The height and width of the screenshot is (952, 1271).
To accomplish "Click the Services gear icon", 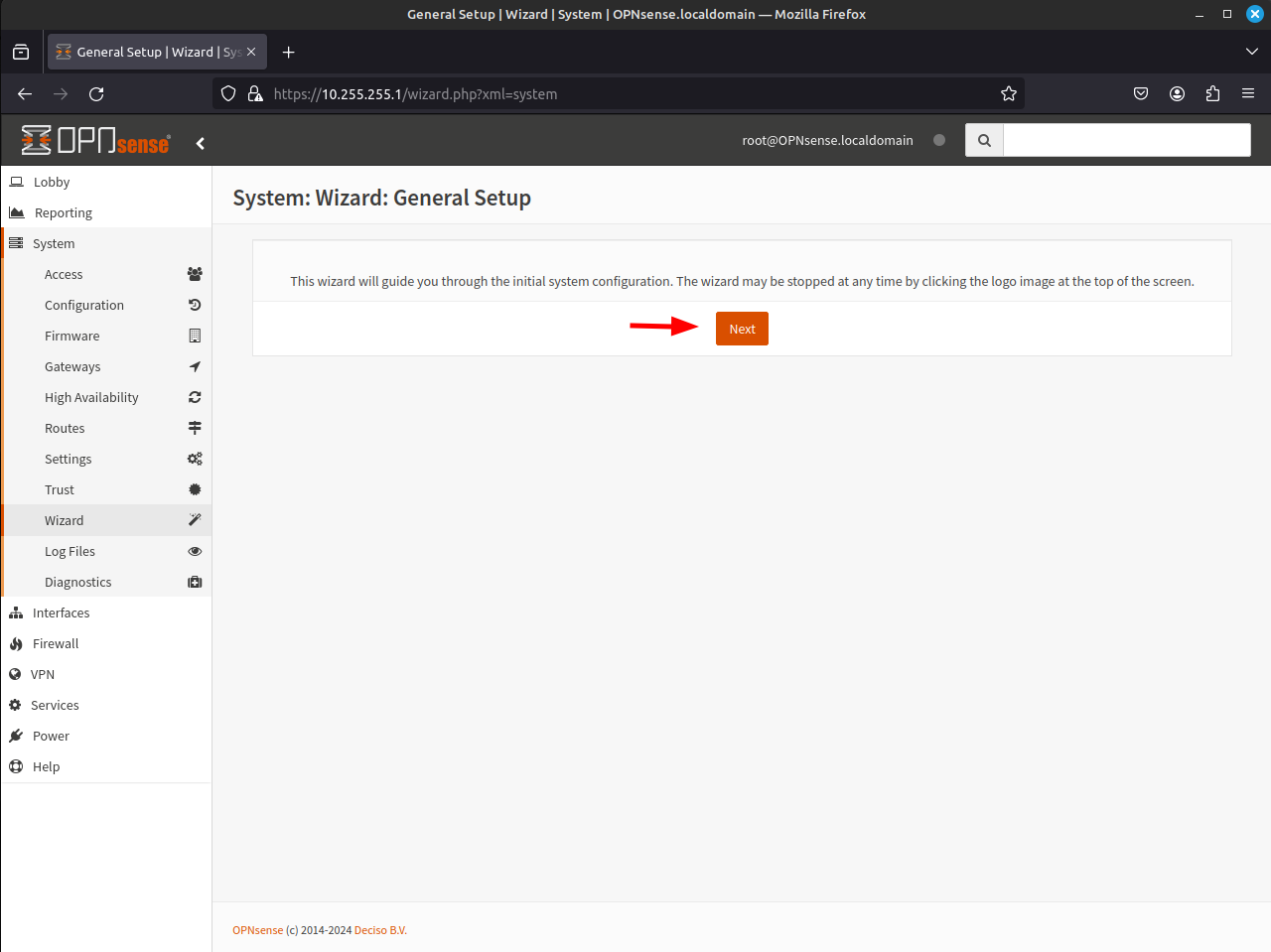I will click(15, 705).
